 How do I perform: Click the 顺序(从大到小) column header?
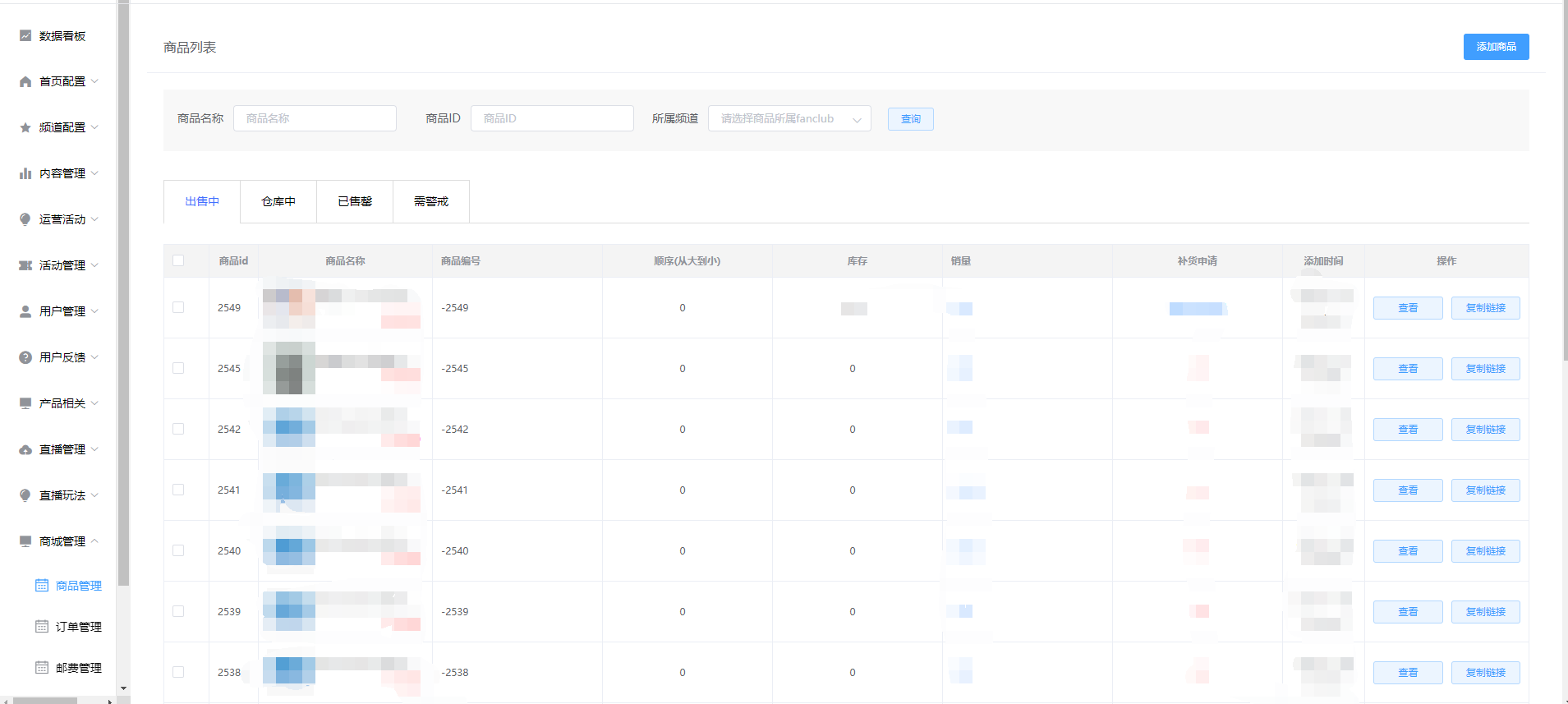(x=687, y=260)
